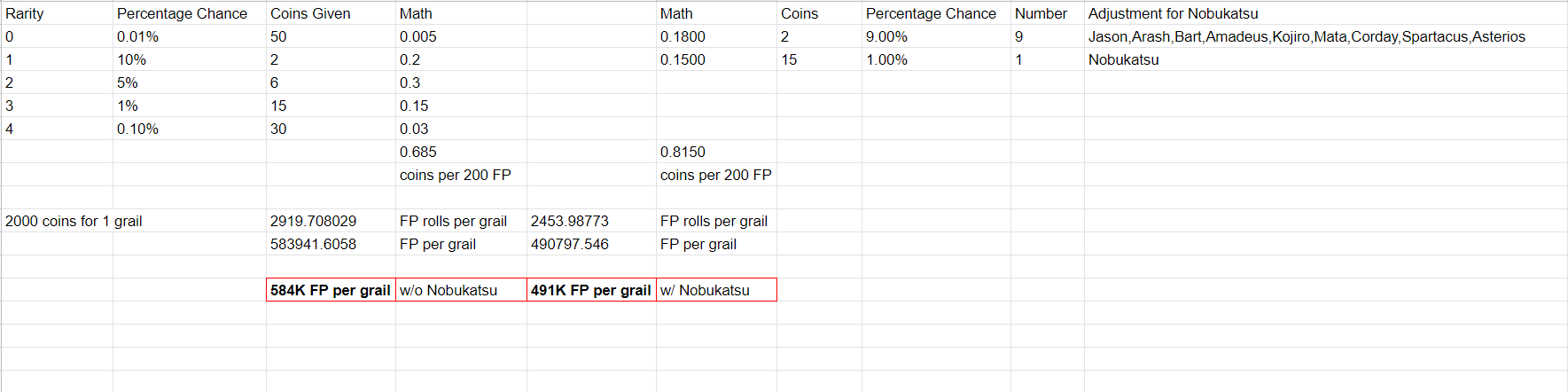Viewport: 1568px width, 392px height.
Task: Click the cell with value 490797.546
Action: coord(591,244)
